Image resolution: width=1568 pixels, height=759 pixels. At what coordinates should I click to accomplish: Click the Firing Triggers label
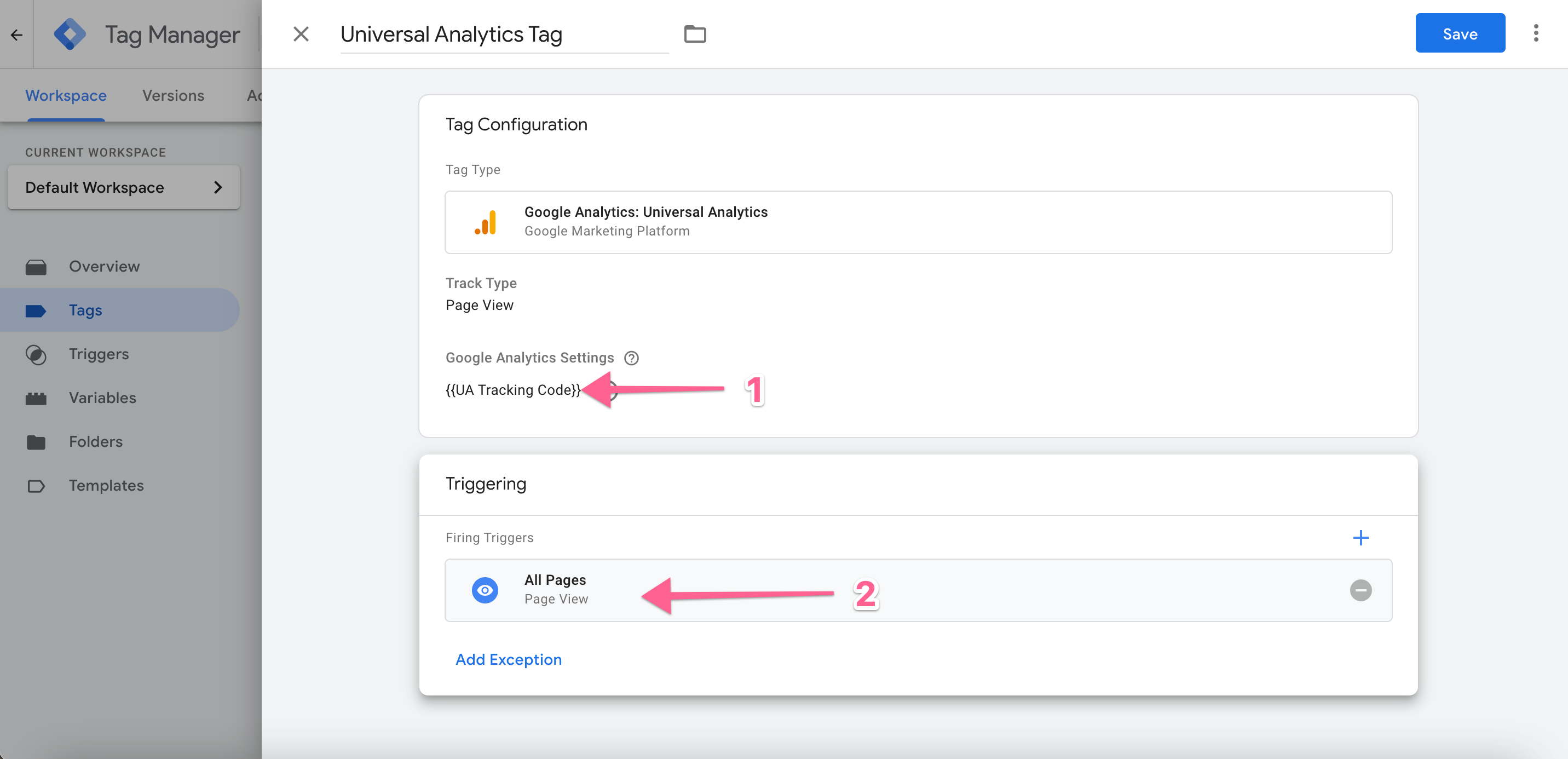tap(489, 537)
